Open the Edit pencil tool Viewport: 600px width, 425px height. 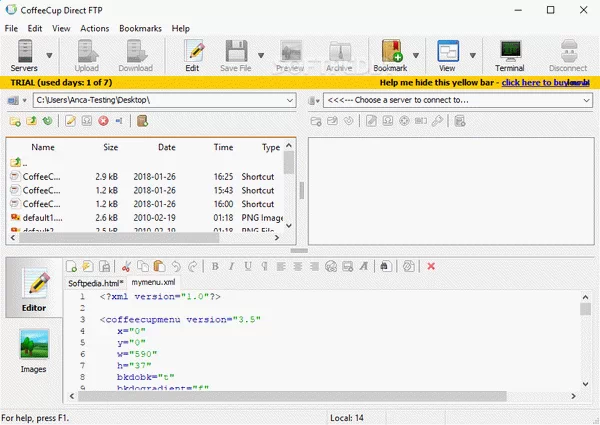point(193,56)
